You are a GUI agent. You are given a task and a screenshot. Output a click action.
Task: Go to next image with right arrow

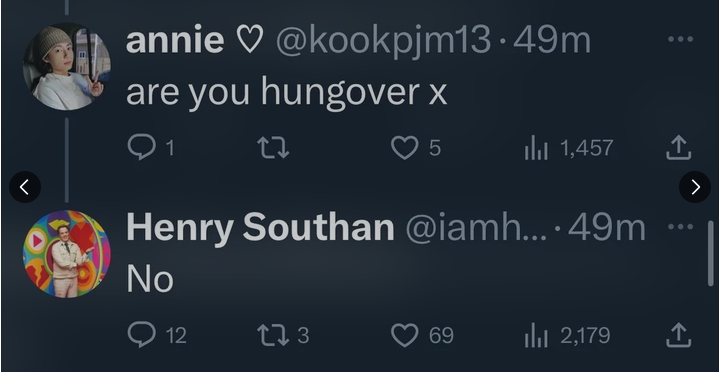click(x=695, y=187)
